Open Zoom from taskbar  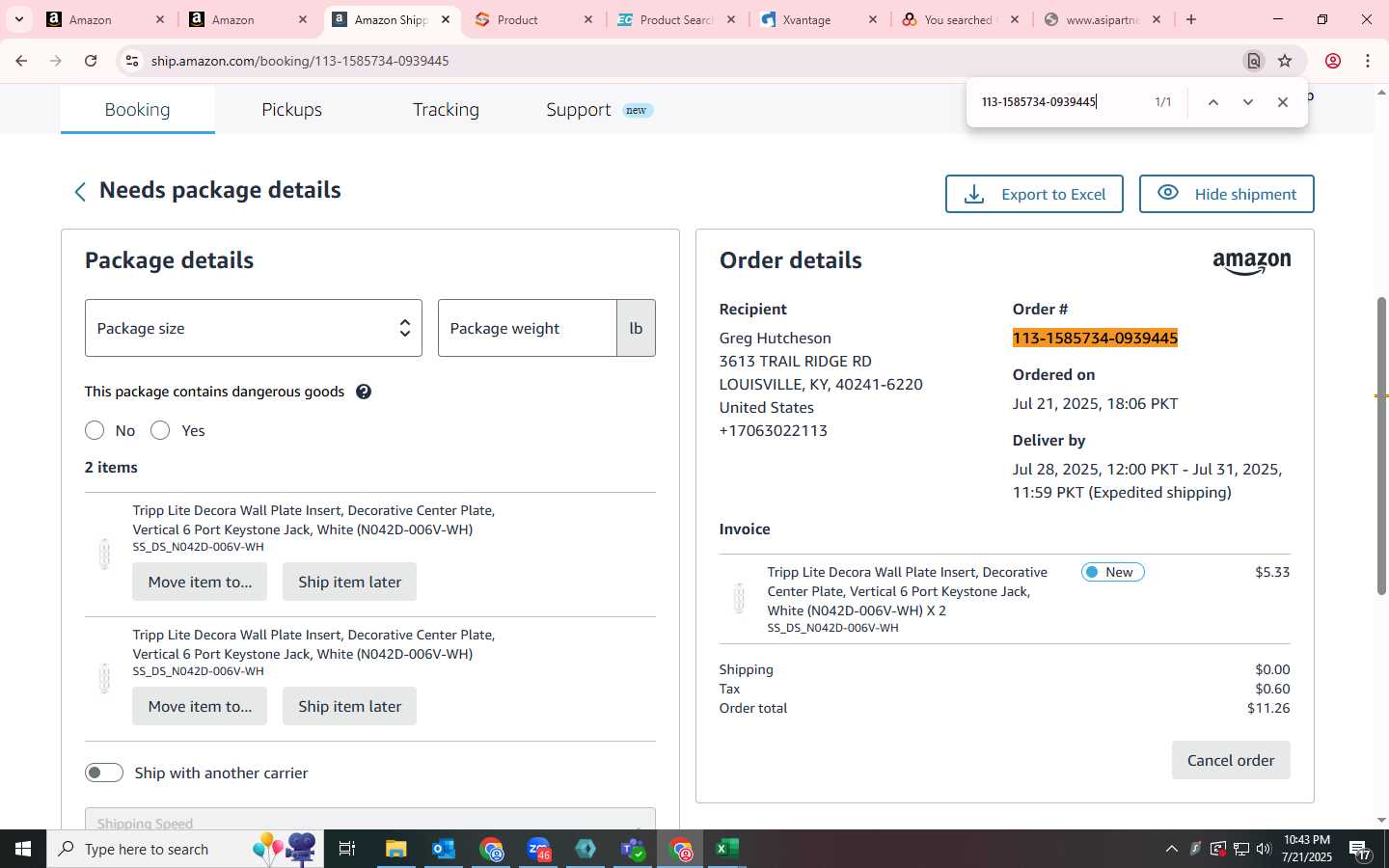(538, 849)
